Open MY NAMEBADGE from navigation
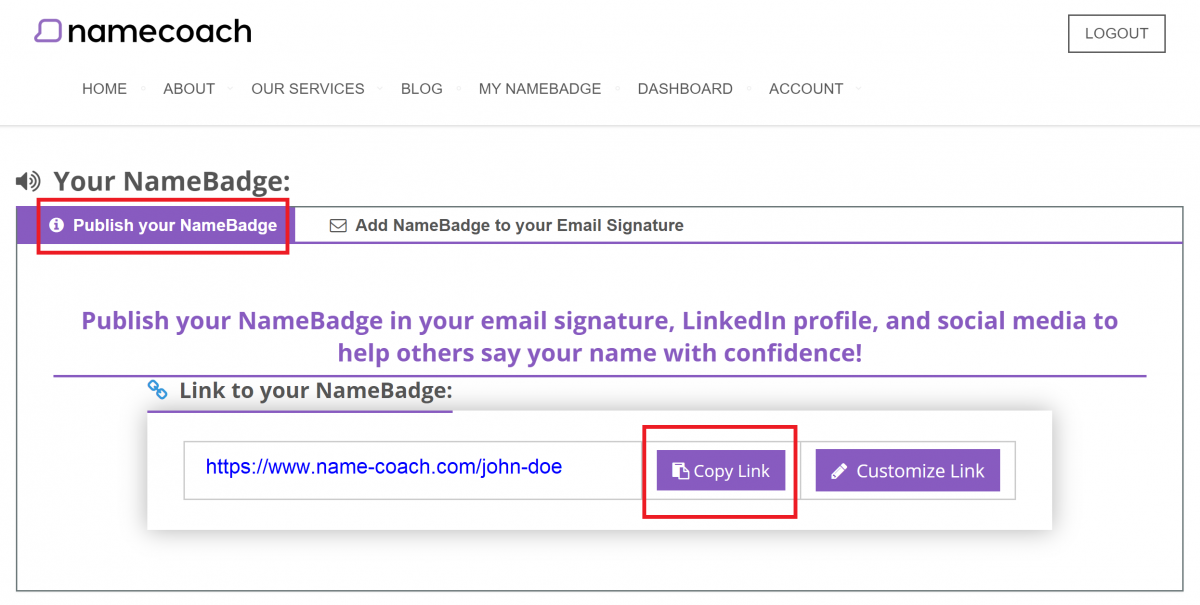This screenshot has height=605, width=1200. click(540, 89)
